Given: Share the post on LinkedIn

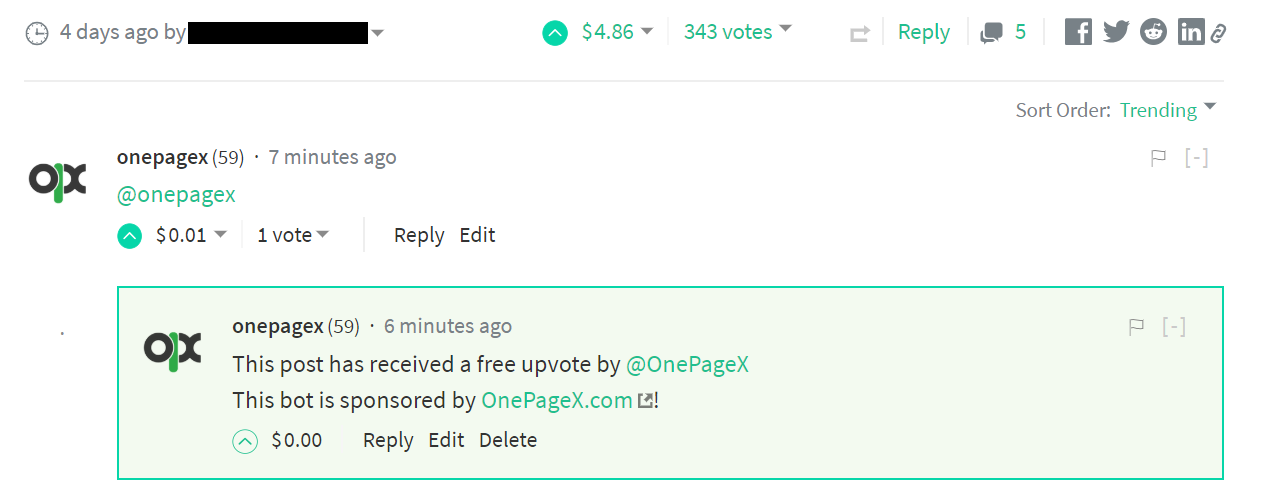Looking at the screenshot, I should 1190,32.
